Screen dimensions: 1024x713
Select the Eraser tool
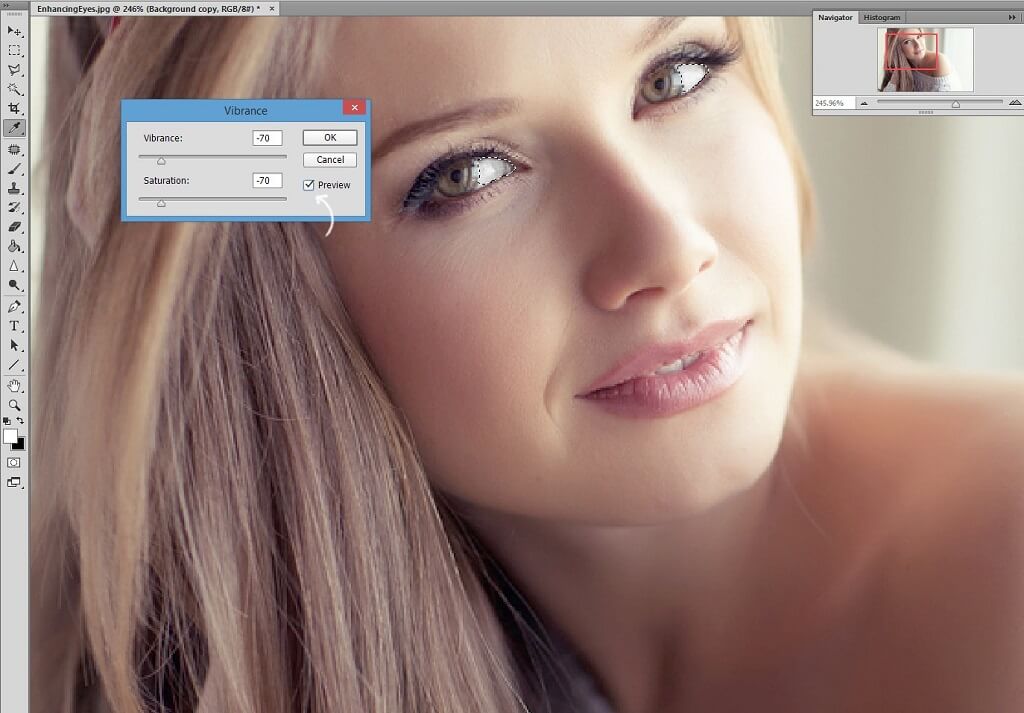(x=14, y=227)
